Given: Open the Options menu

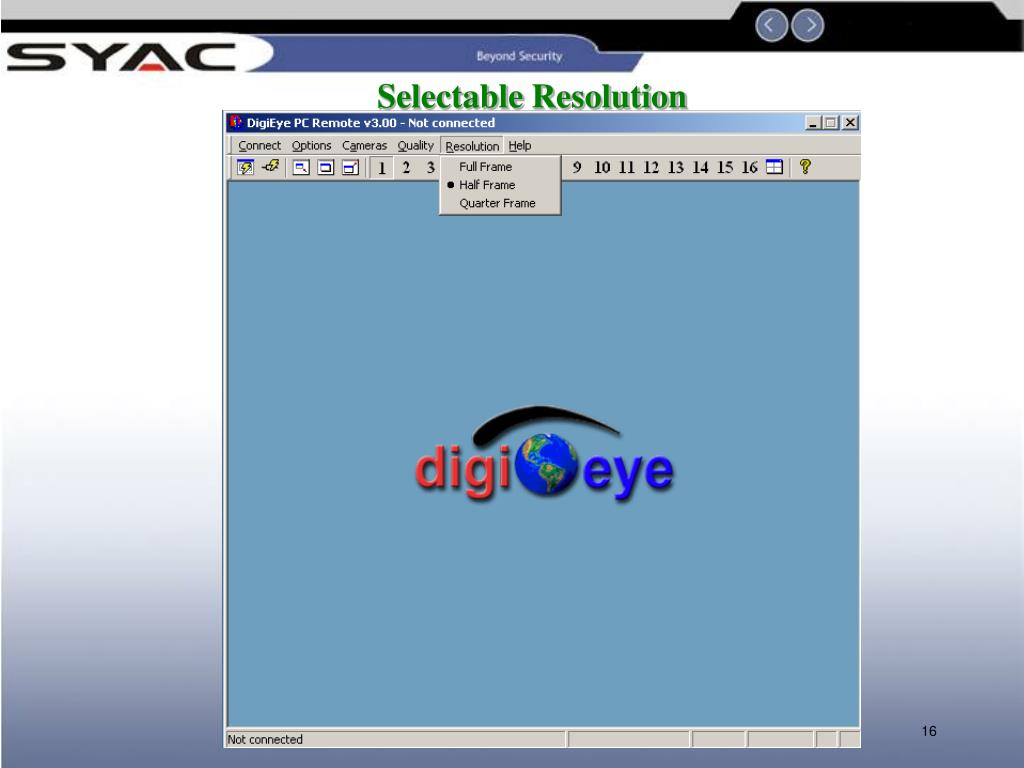Looking at the screenshot, I should coord(312,146).
